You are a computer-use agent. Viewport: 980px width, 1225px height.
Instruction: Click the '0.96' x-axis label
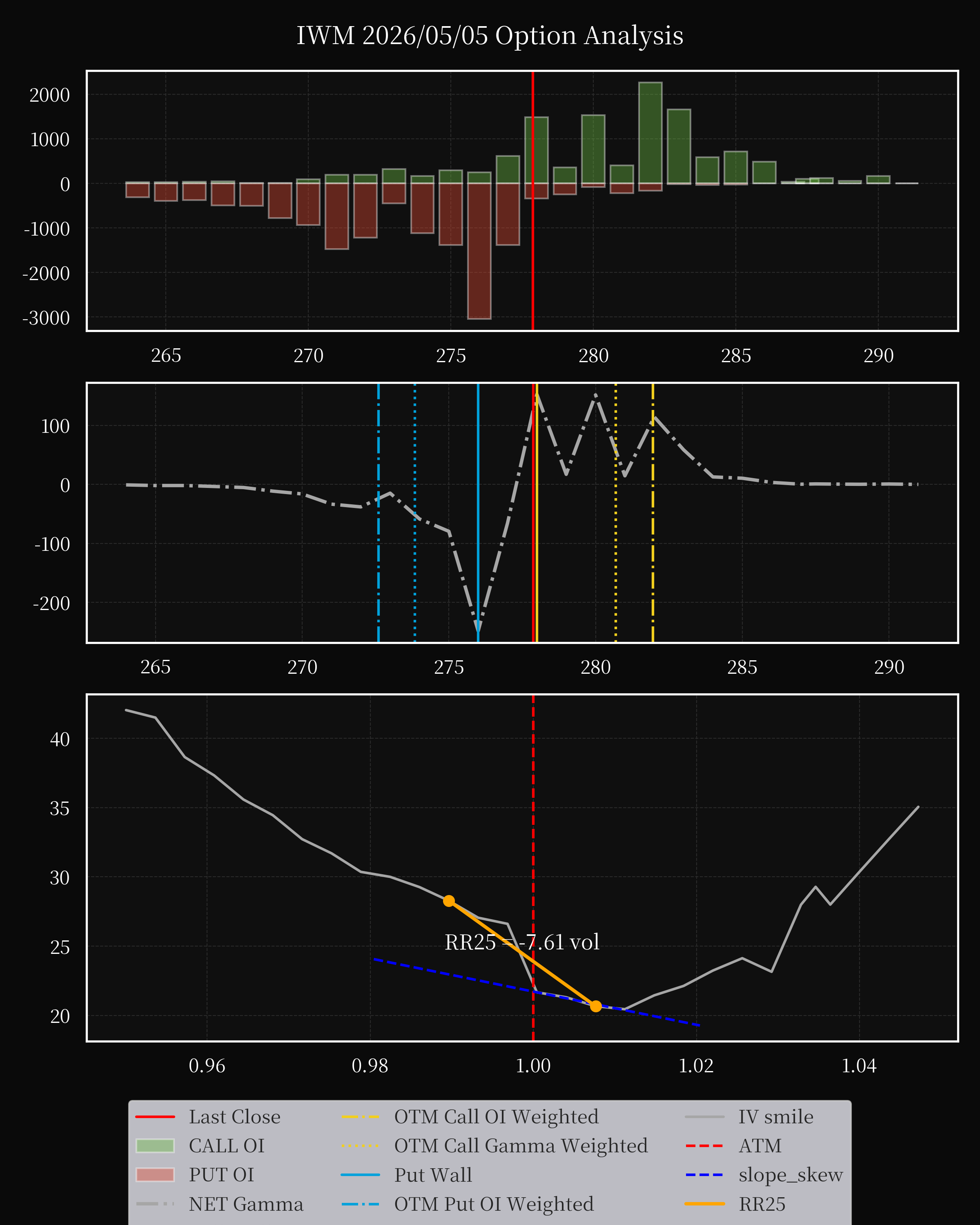[x=207, y=1065]
